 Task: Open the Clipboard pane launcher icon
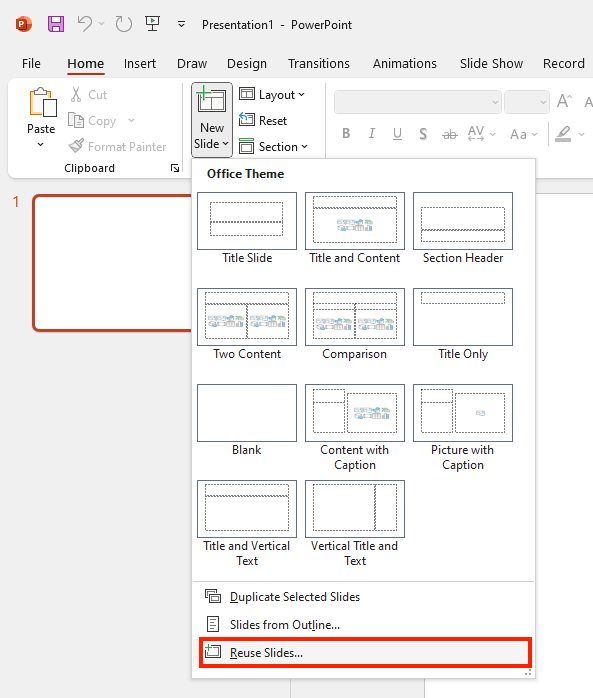pyautogui.click(x=175, y=168)
